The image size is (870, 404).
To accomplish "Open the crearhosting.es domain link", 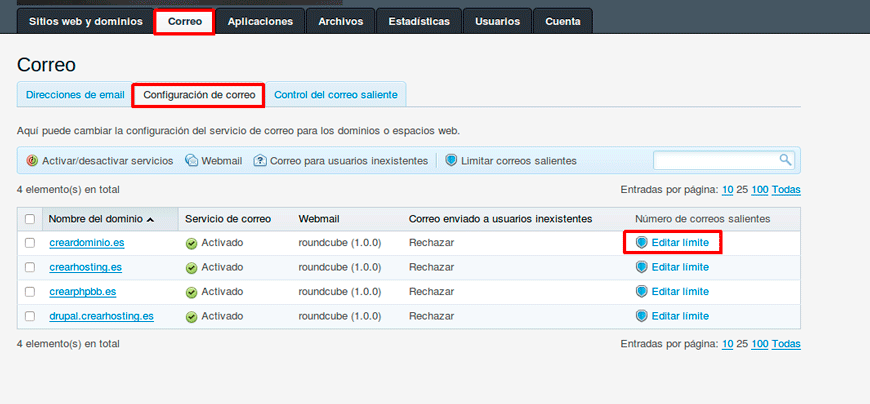I will click(85, 267).
